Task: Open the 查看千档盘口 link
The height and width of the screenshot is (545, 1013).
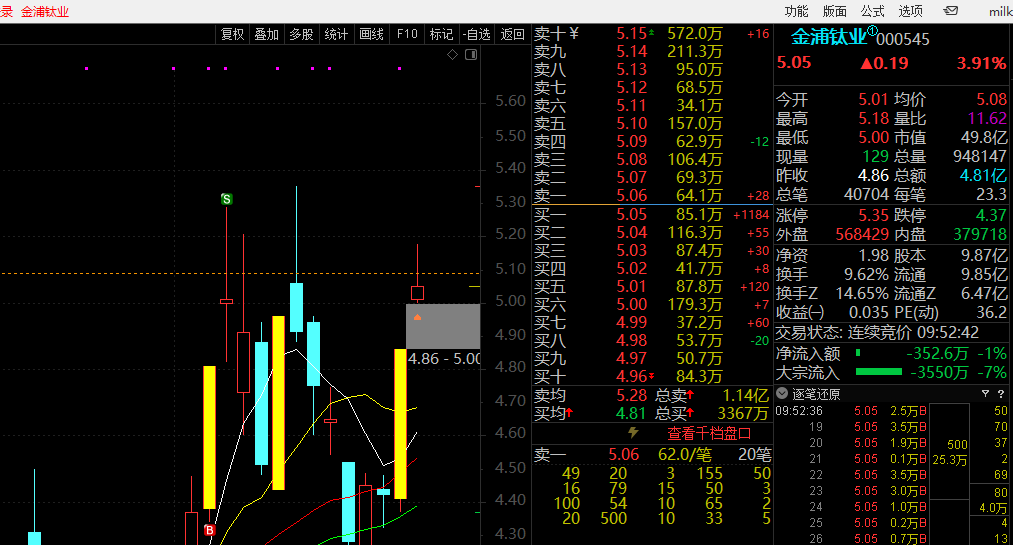Action: (x=709, y=433)
